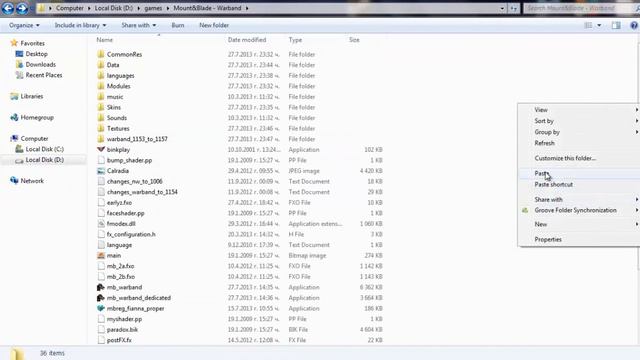640x360 pixels.
Task: Sort by the Name column header
Action: [x=104, y=40]
